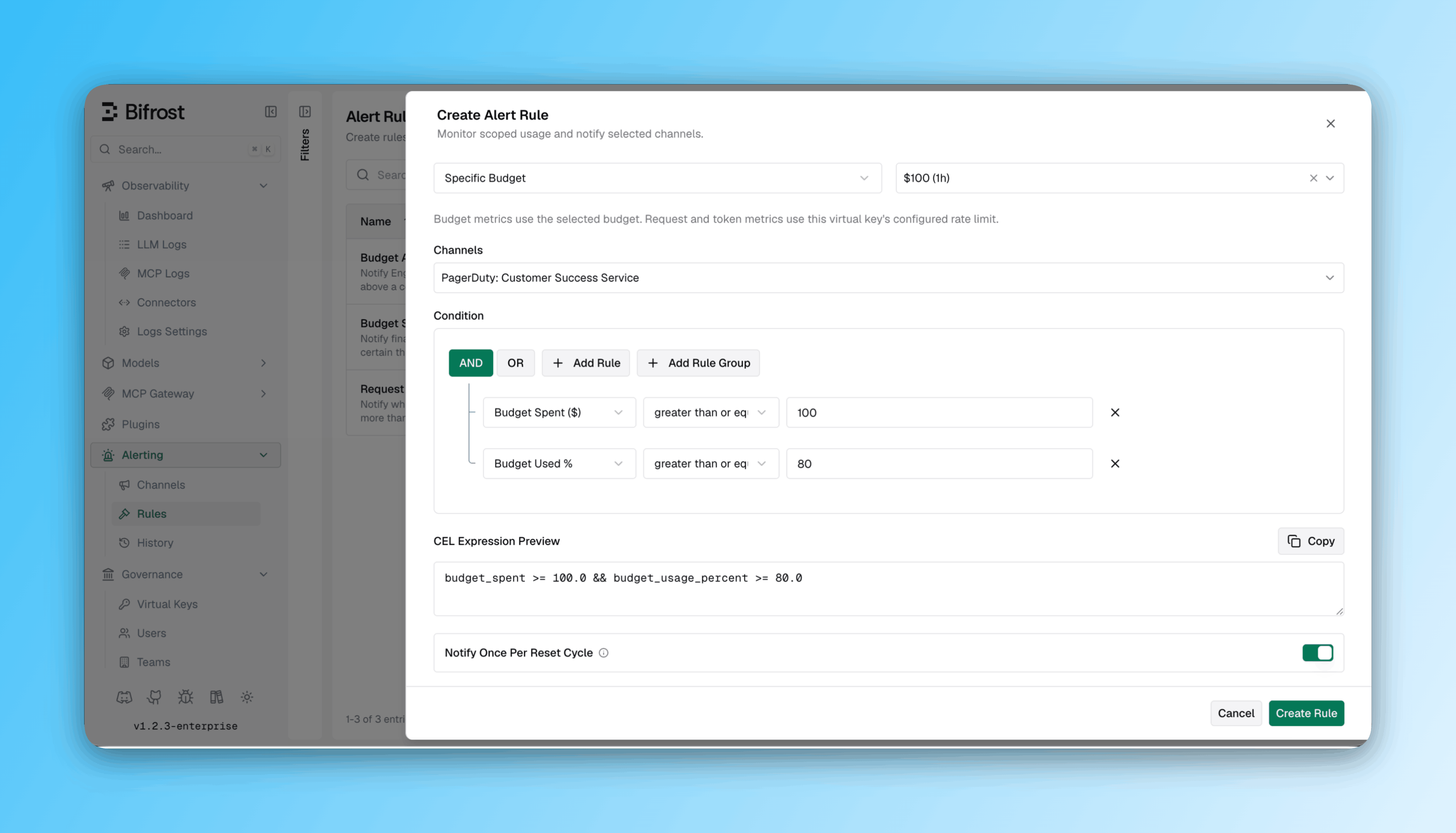
Task: Open the GitHub icon in sidebar footer
Action: click(155, 697)
